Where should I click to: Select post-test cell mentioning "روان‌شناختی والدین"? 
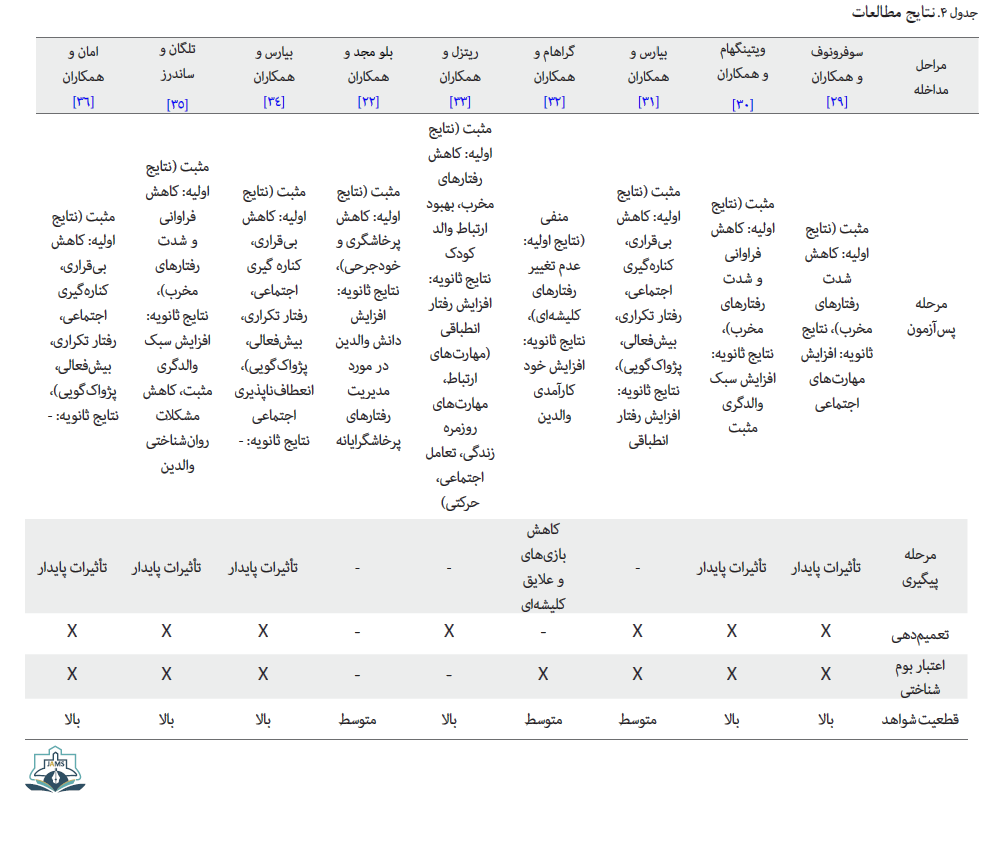tap(177, 316)
